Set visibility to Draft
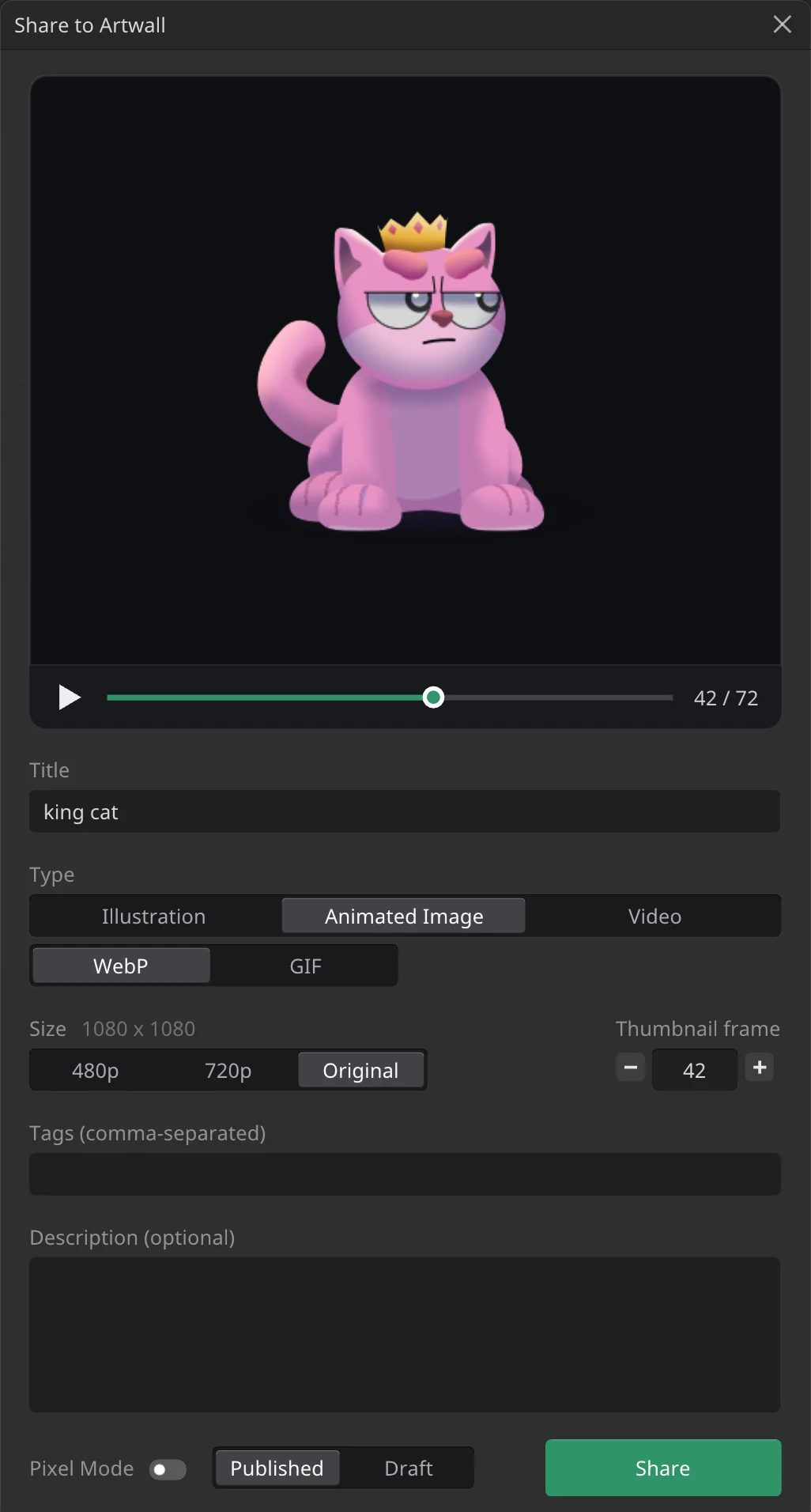Image resolution: width=811 pixels, height=1512 pixels. 408,1468
